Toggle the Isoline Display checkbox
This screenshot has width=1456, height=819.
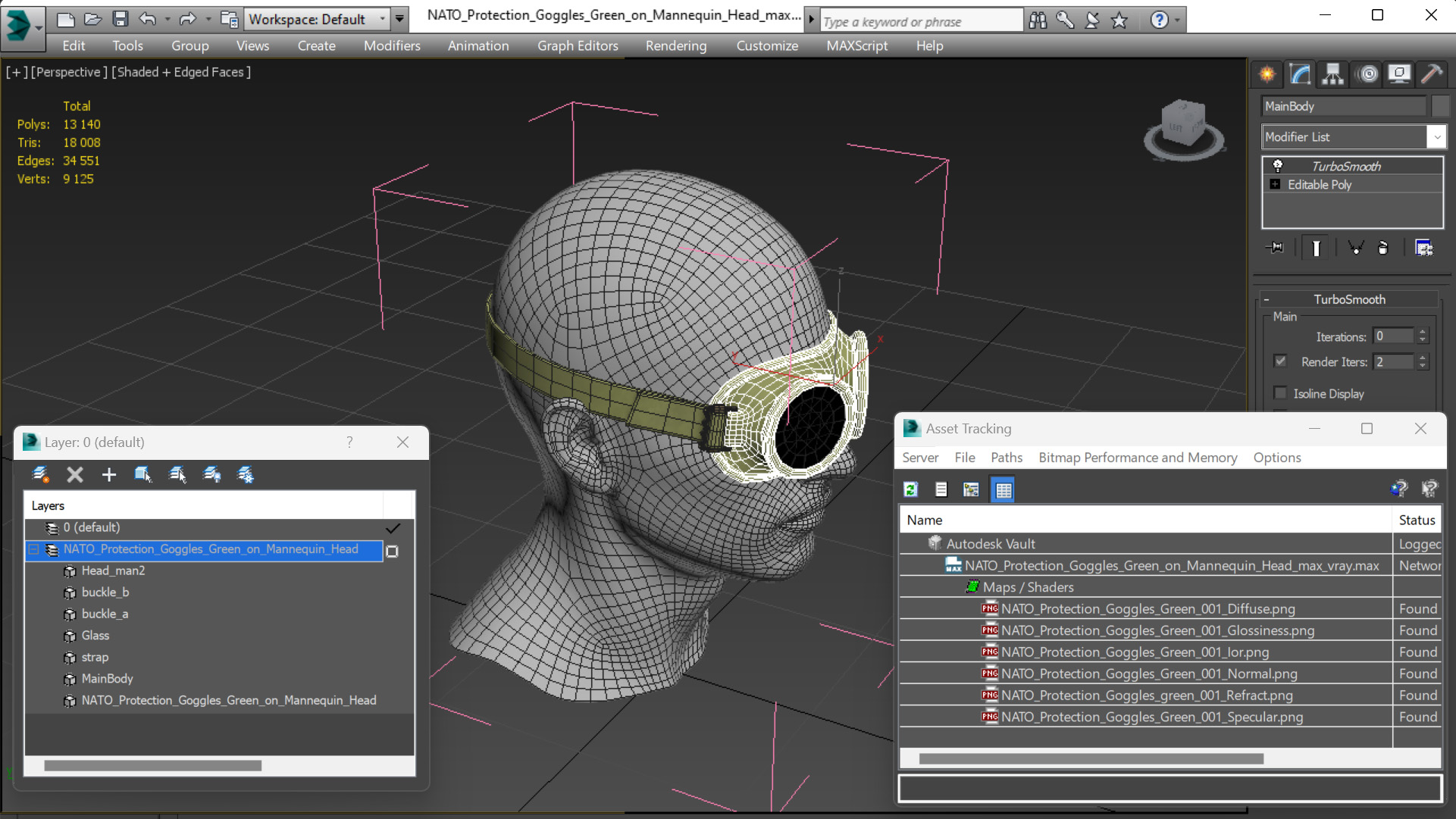pos(1280,393)
